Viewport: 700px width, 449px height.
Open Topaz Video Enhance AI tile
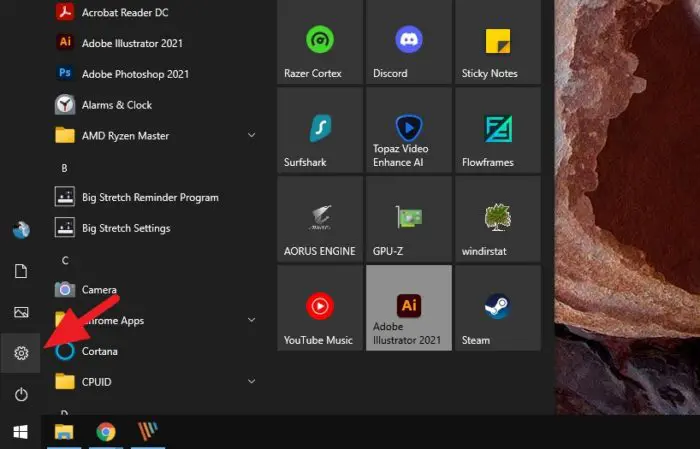tap(409, 130)
